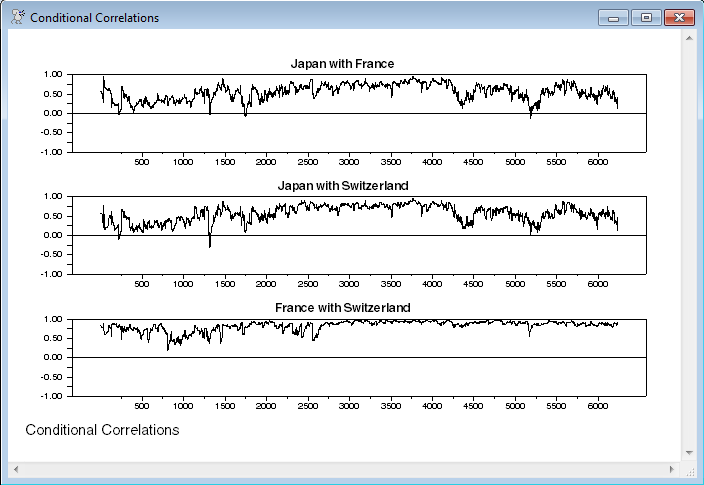The height and width of the screenshot is (485, 704).
Task: Click the 'Conditional Correlations' caption below the charts
Action: pos(102,430)
